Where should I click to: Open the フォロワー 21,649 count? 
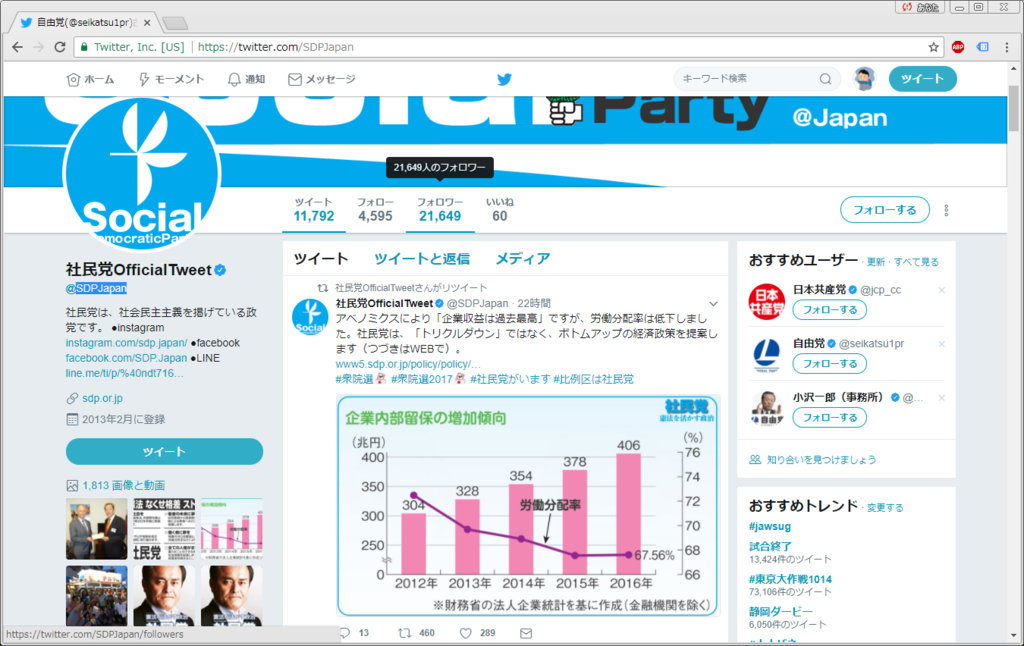click(x=440, y=210)
